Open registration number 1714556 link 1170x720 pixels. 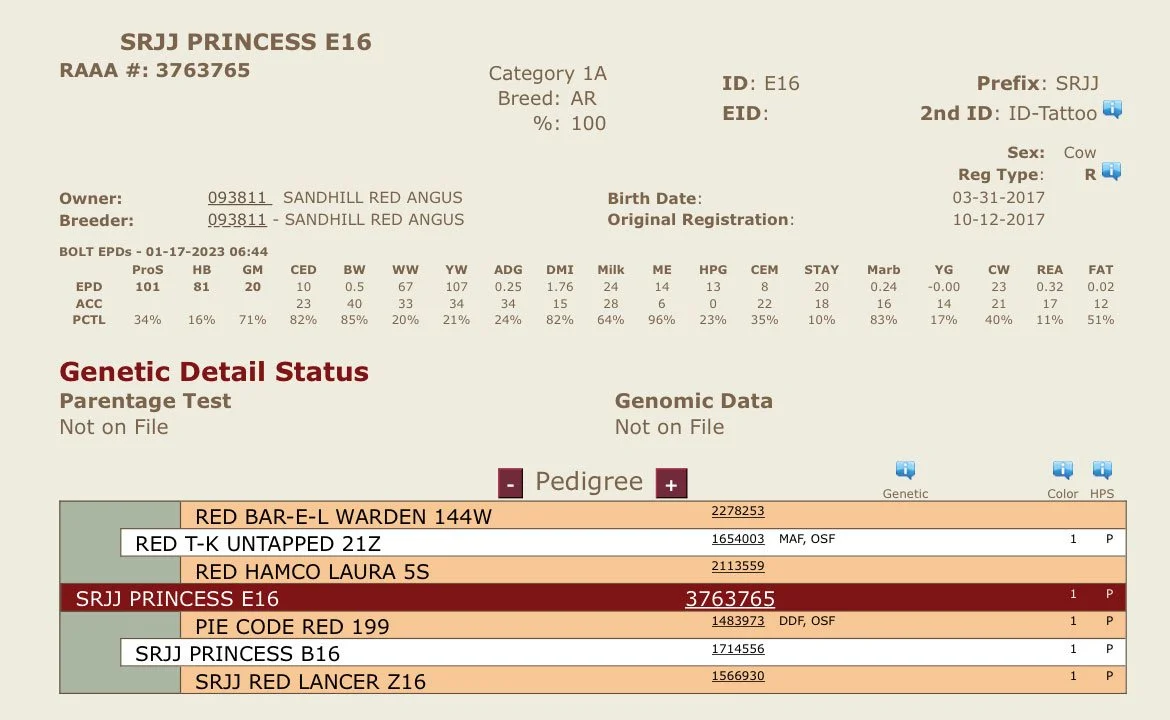(738, 649)
